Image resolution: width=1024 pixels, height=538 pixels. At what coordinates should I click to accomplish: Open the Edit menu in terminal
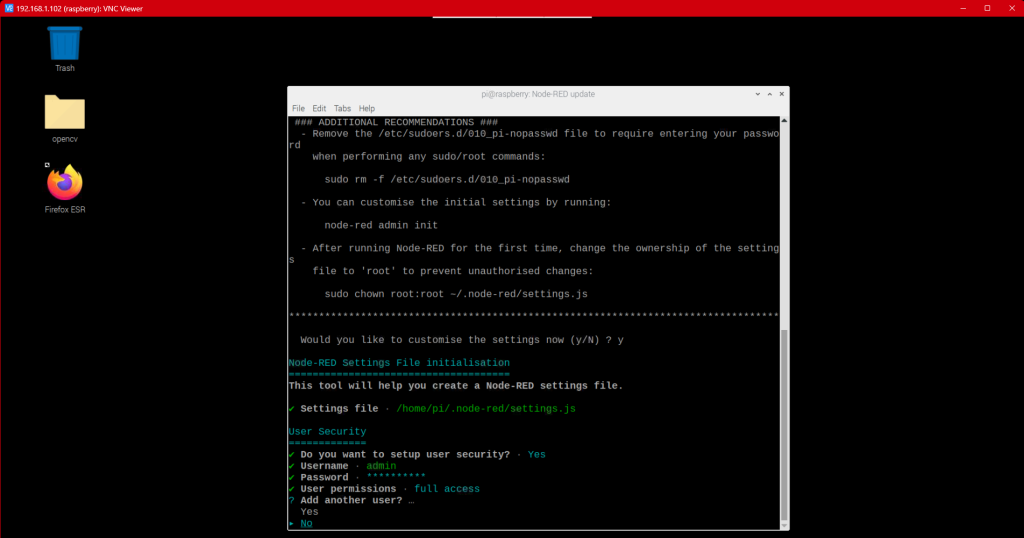319,108
